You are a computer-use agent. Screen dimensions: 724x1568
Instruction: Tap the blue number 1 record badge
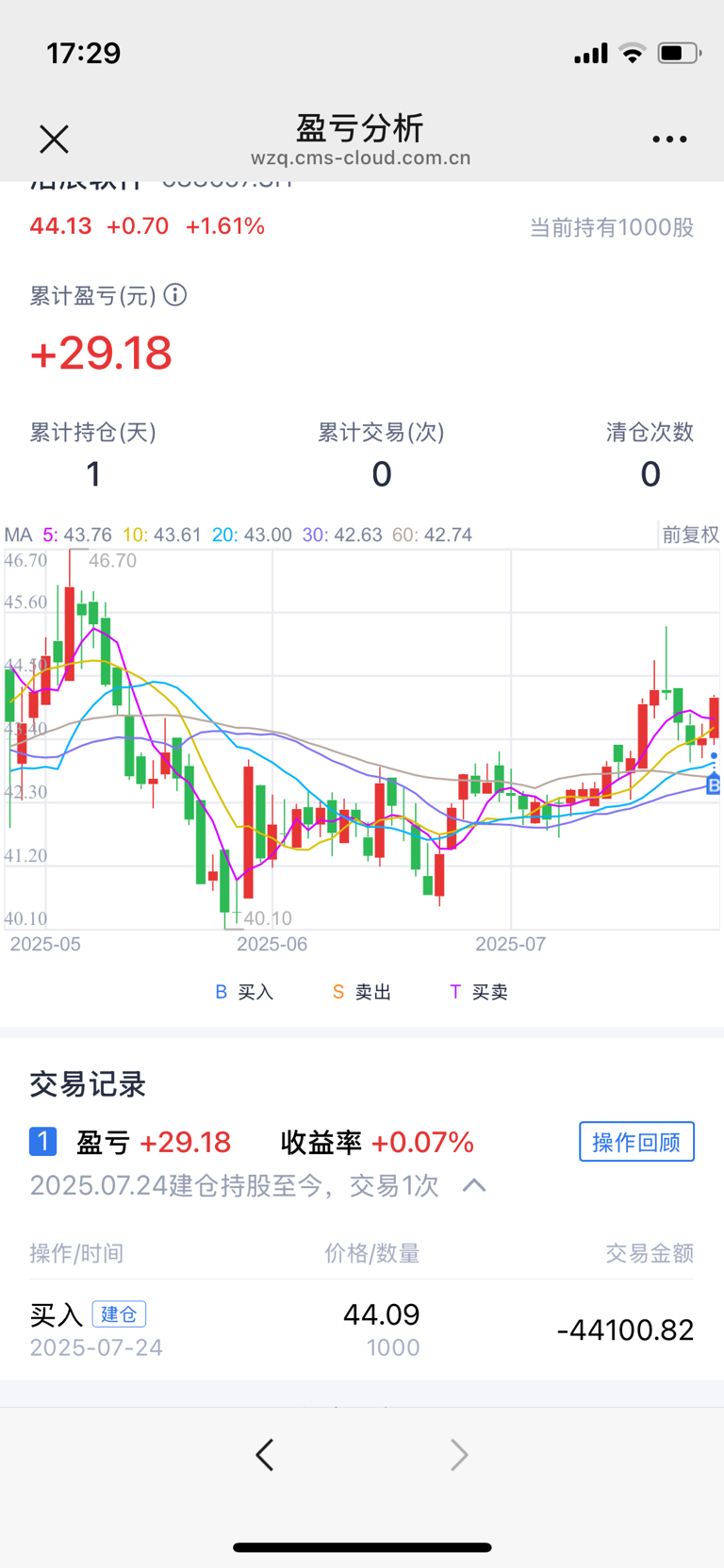[42, 1142]
